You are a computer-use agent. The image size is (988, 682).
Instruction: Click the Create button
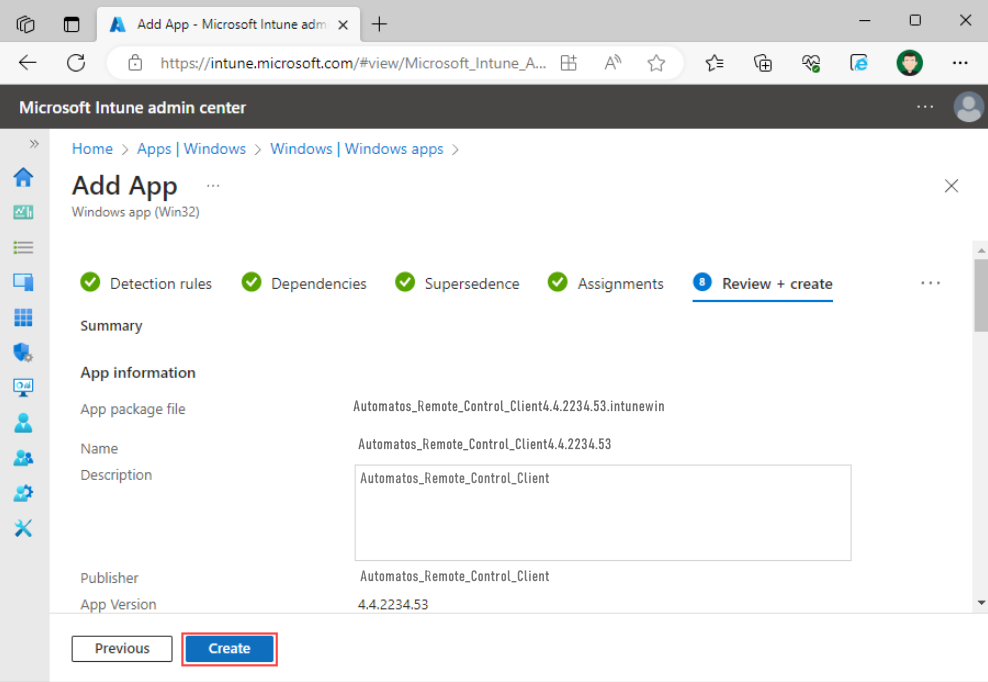(x=229, y=649)
